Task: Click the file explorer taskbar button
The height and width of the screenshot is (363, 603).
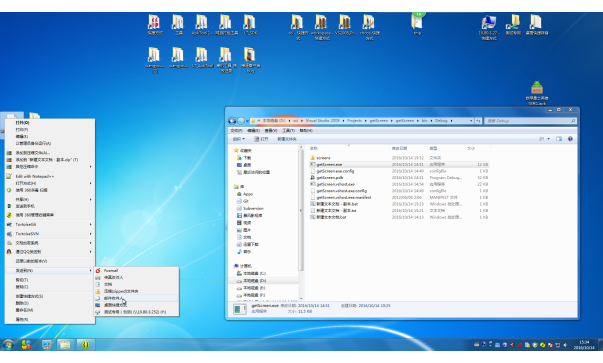Action: [x=65, y=345]
